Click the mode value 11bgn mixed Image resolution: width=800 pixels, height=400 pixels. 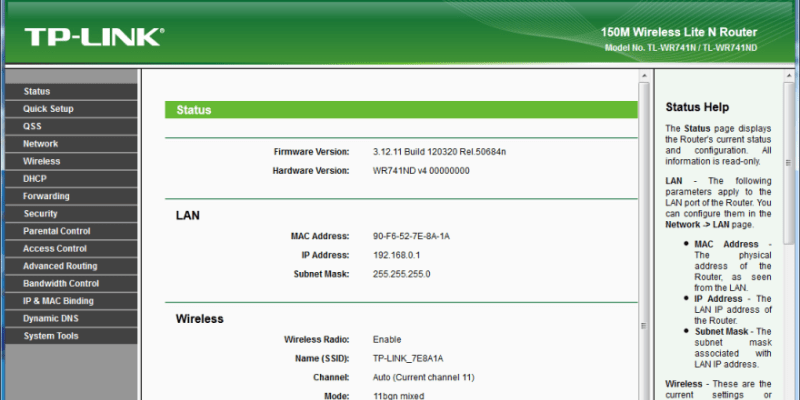(x=398, y=396)
